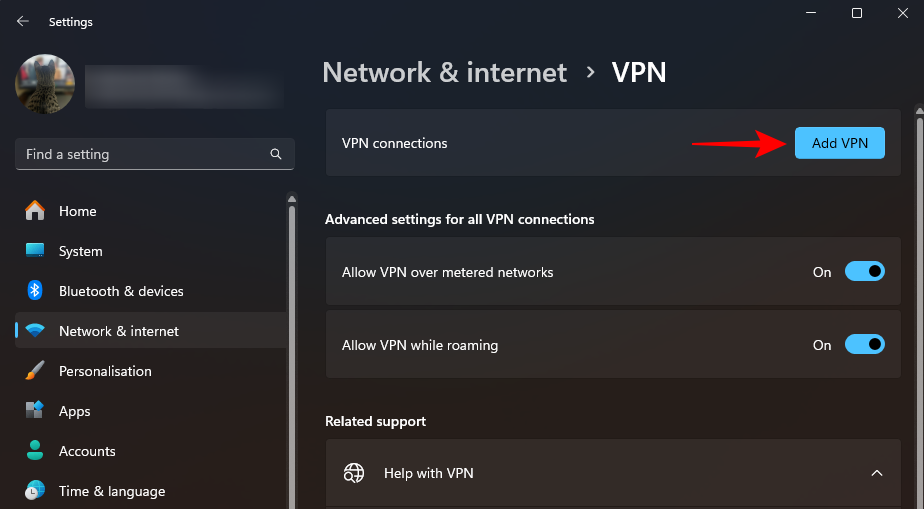Click the search magnifier icon

[x=276, y=155]
